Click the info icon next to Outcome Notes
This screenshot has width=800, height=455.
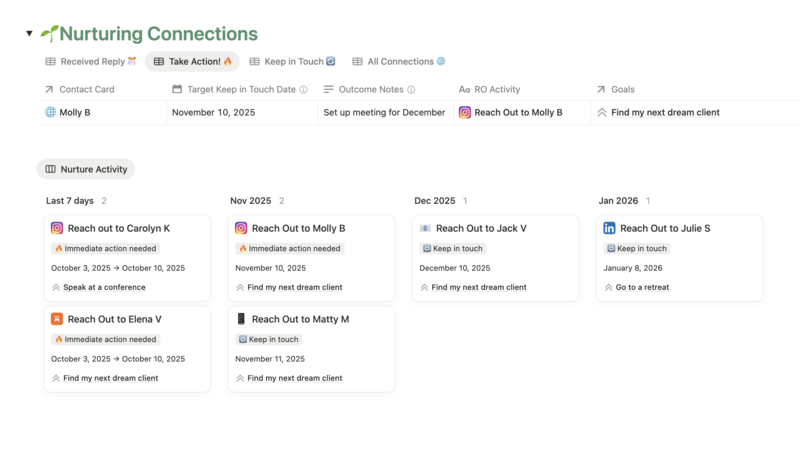[x=411, y=89]
